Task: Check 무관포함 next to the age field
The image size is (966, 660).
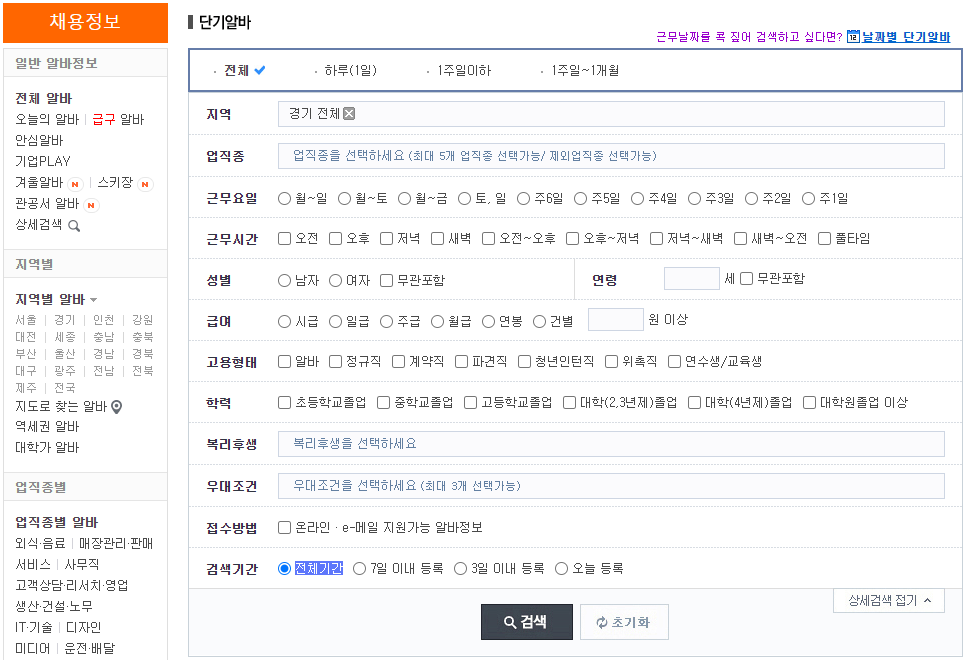Action: 746,279
